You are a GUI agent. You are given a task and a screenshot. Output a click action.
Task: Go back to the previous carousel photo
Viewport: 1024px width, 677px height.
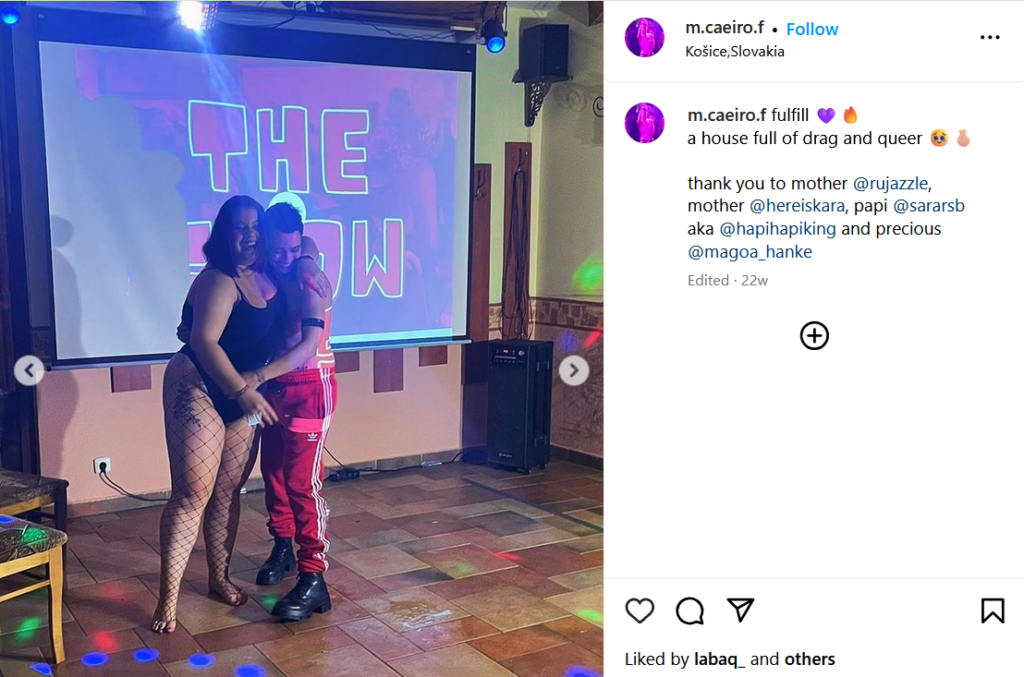[29, 371]
